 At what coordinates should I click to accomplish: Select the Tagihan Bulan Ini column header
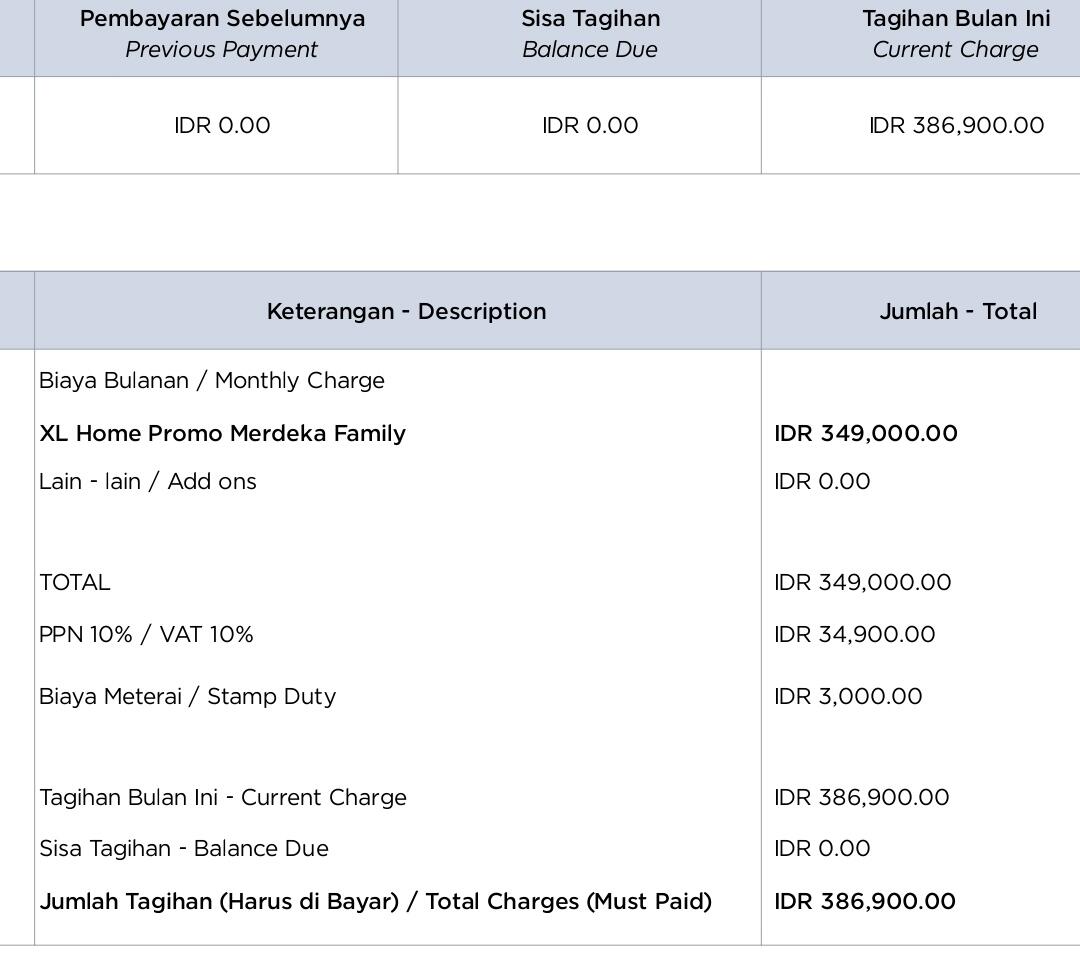956,34
